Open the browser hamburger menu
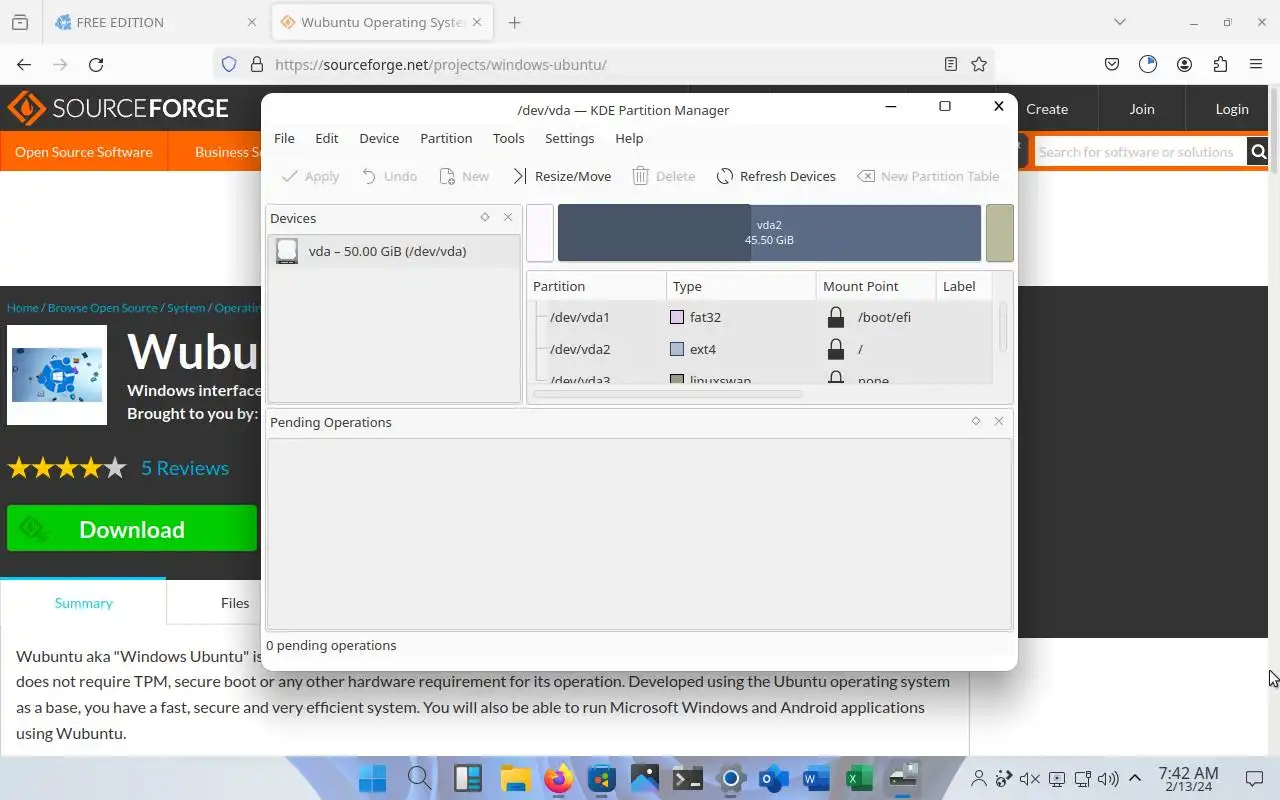The height and width of the screenshot is (800, 1280). [1256, 64]
